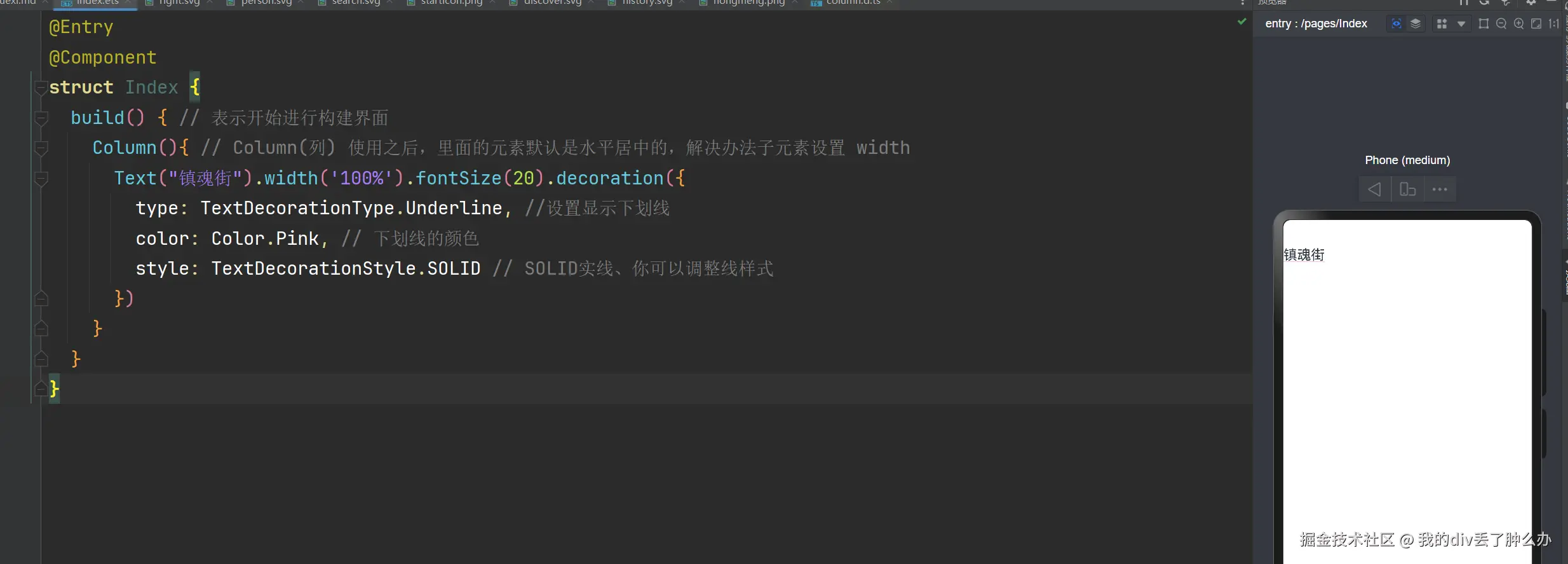Click the width('100%') call in code
1568x564 pixels.
click(x=334, y=178)
